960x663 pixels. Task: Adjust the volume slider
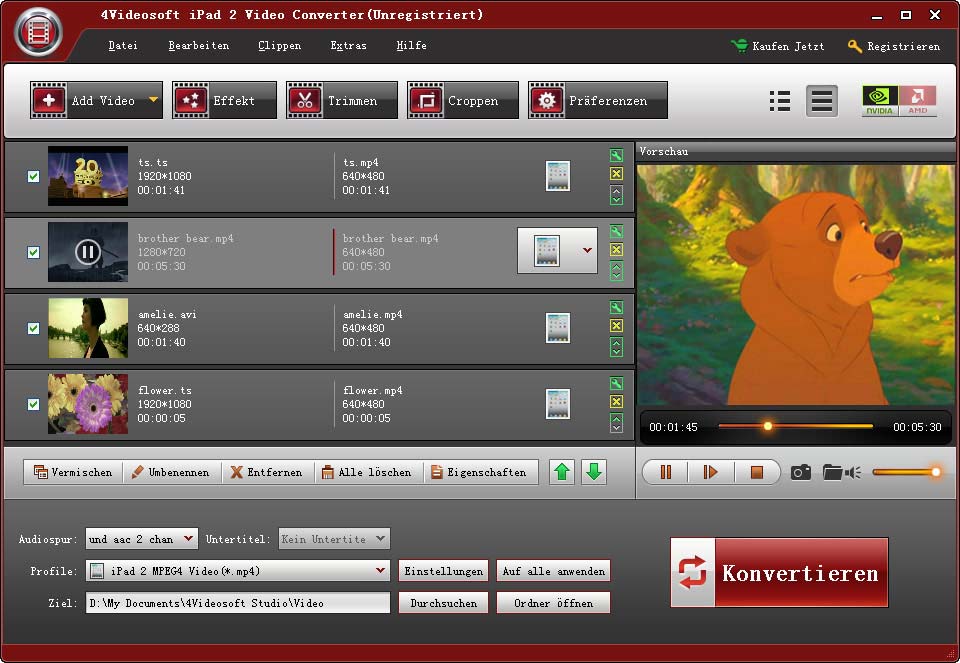coord(905,472)
